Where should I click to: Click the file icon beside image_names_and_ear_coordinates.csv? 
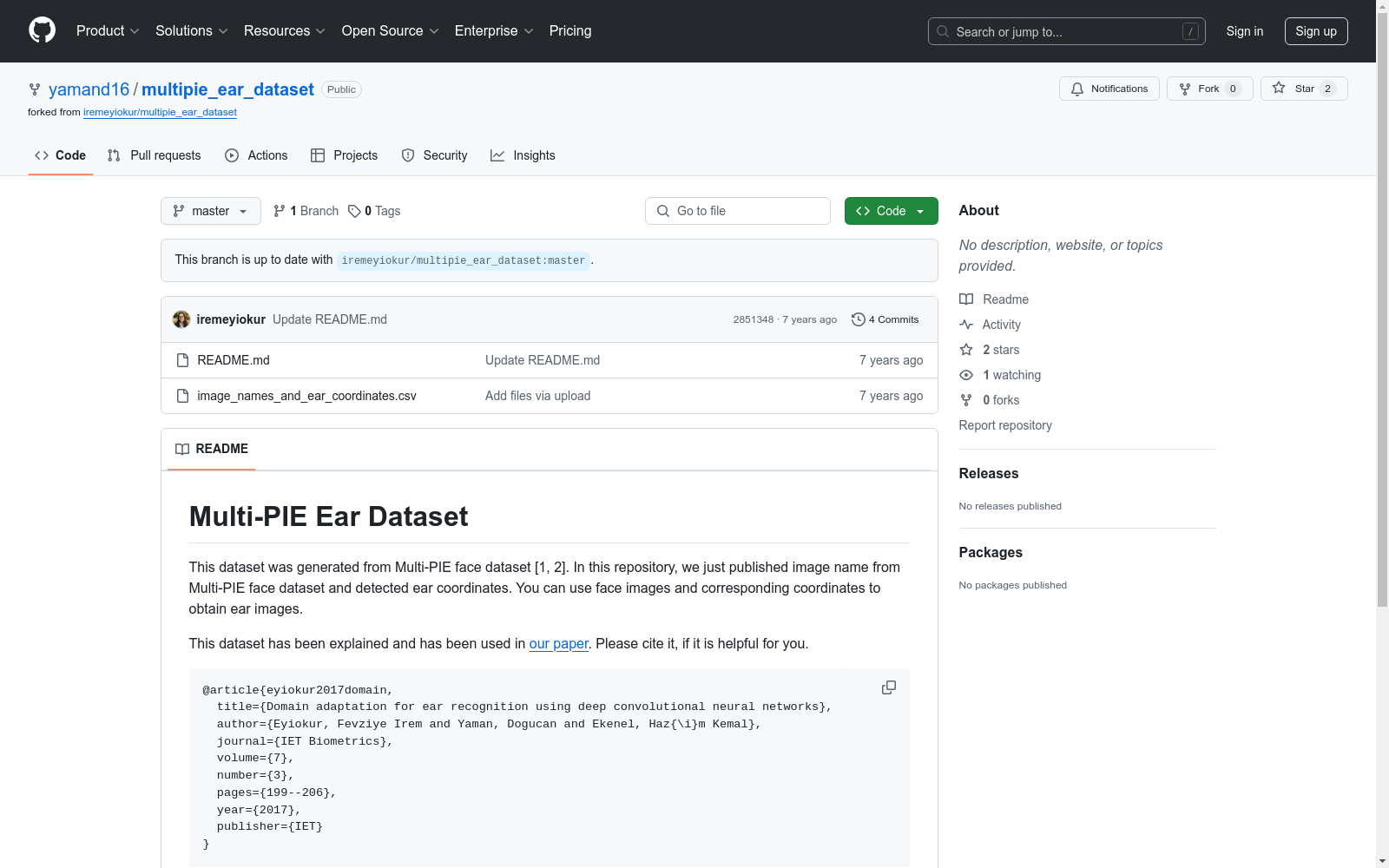[x=182, y=396]
